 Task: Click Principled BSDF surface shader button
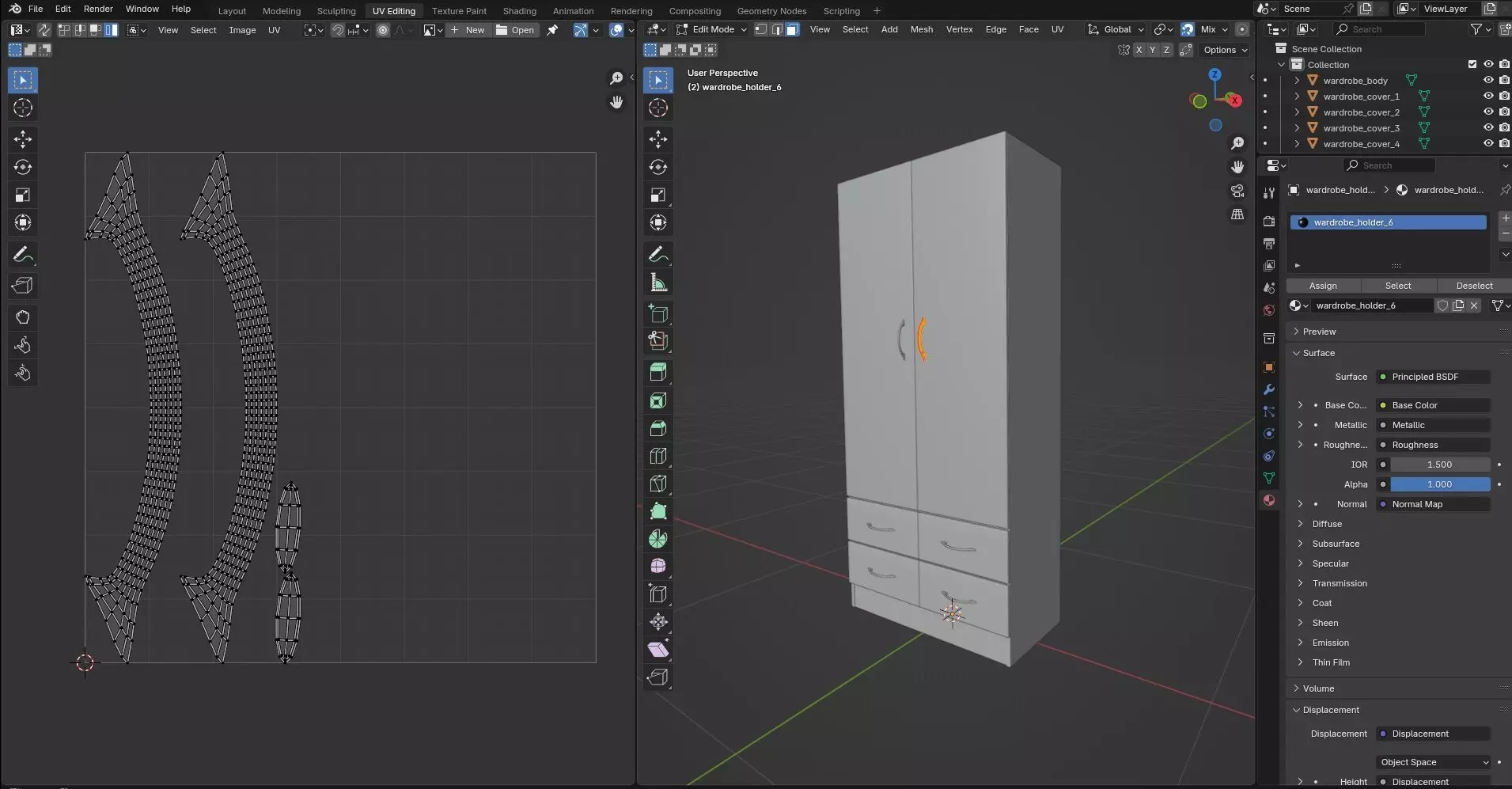coord(1434,377)
